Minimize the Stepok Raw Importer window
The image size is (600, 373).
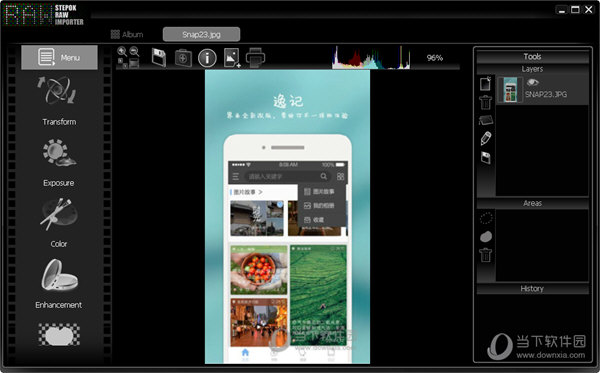(x=561, y=10)
